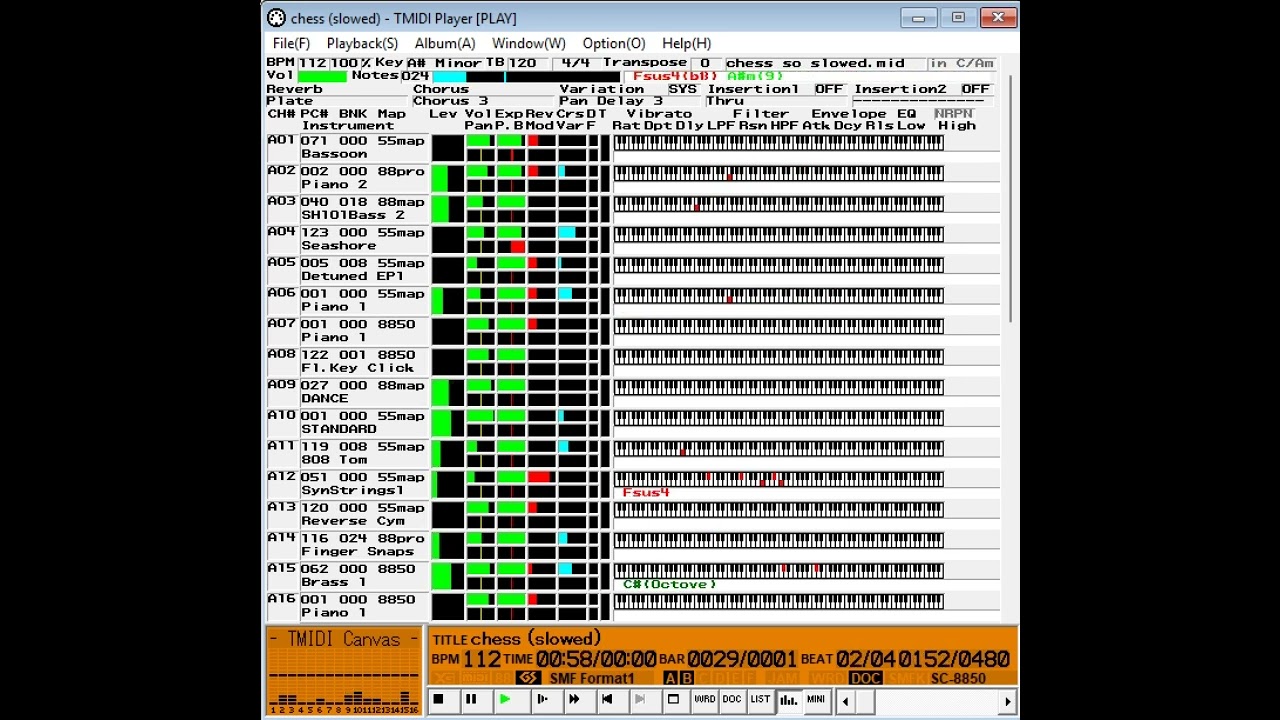Toggle the Variation SYS indicator

tap(682, 89)
